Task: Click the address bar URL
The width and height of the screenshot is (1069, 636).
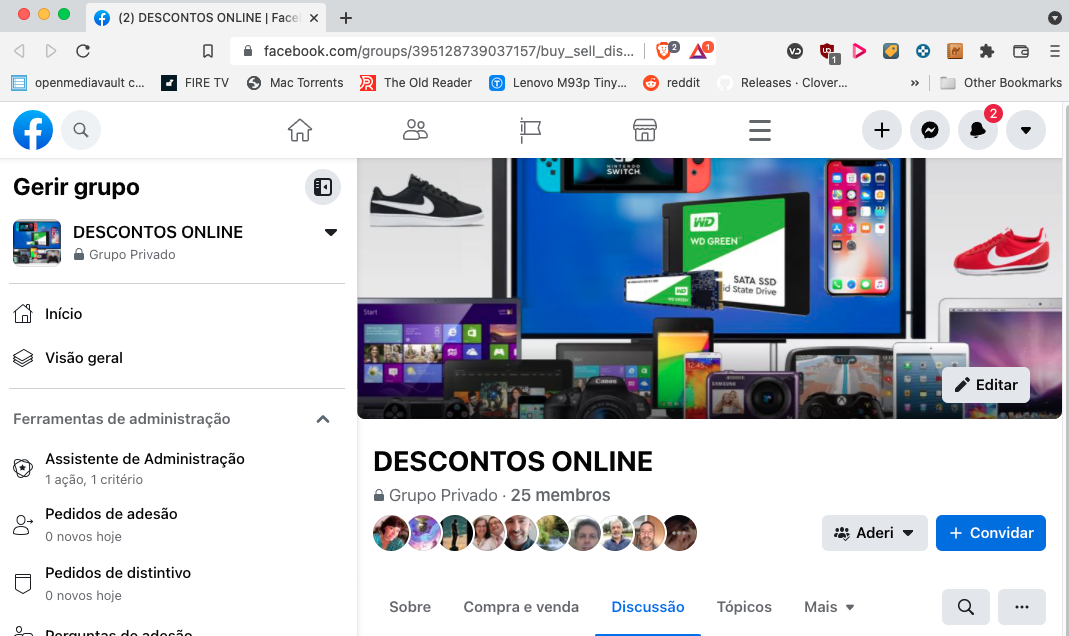Action: 449,51
